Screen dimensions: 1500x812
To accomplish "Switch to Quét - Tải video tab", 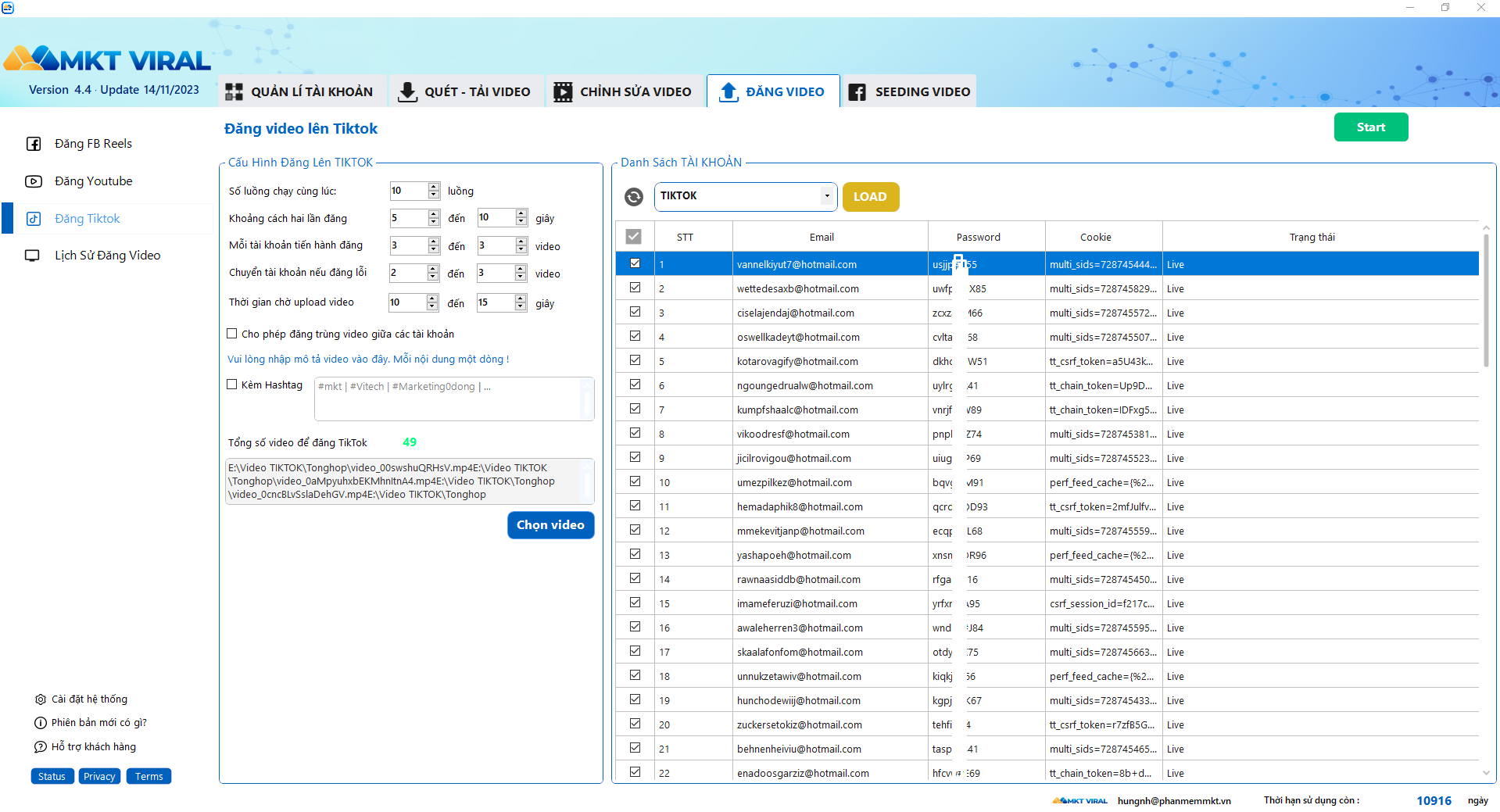I will (x=467, y=91).
